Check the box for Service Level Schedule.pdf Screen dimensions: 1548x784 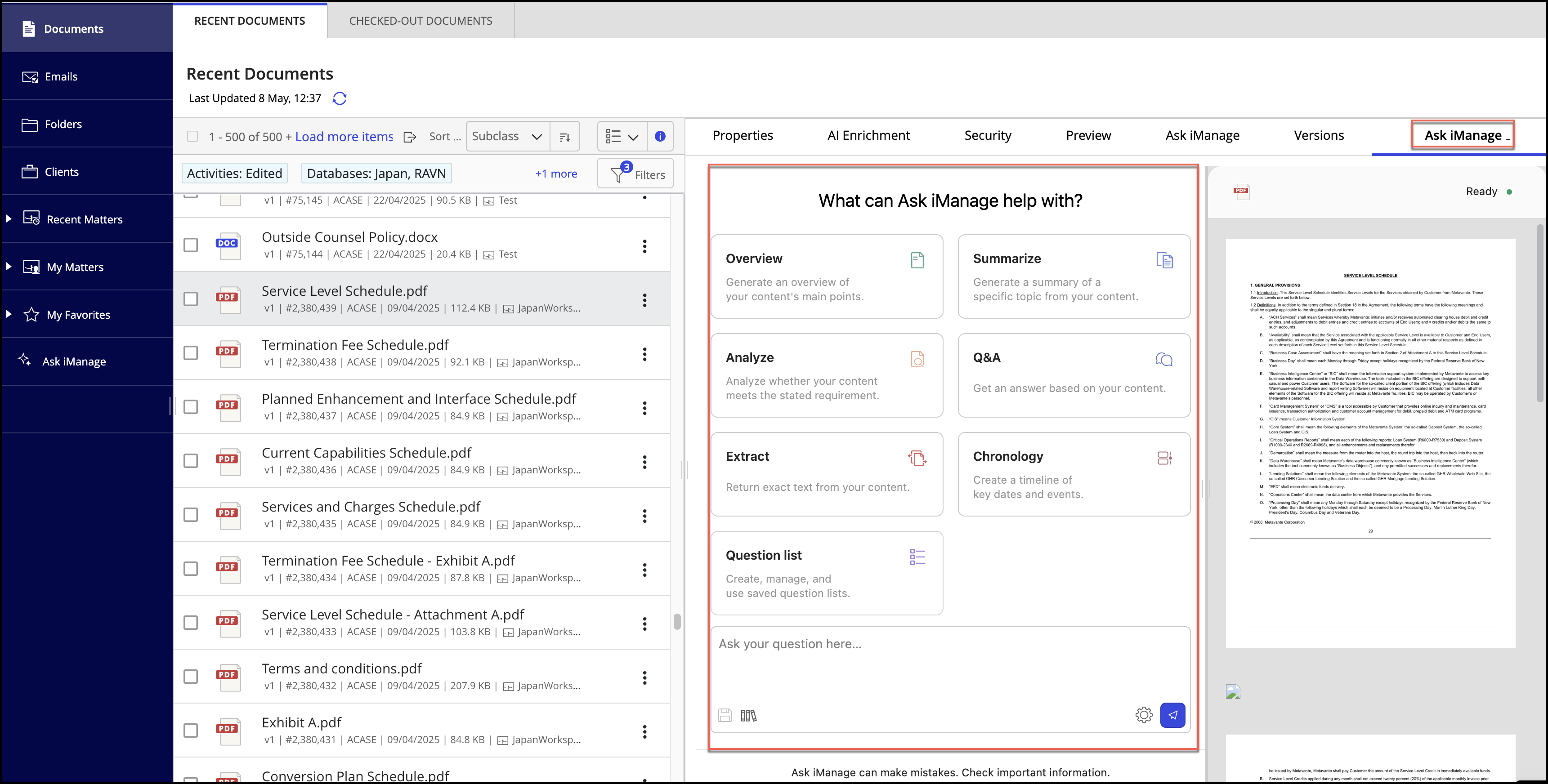(191, 298)
